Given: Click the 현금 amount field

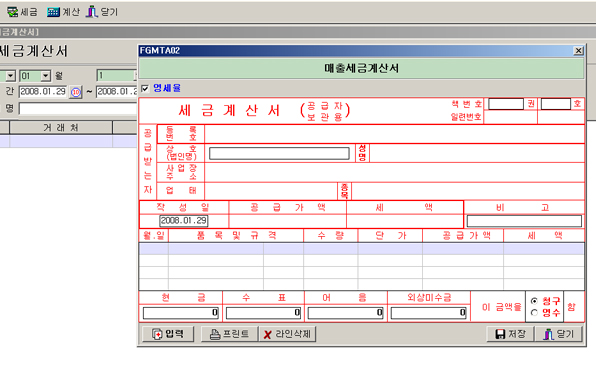Looking at the screenshot, I should (x=181, y=313).
